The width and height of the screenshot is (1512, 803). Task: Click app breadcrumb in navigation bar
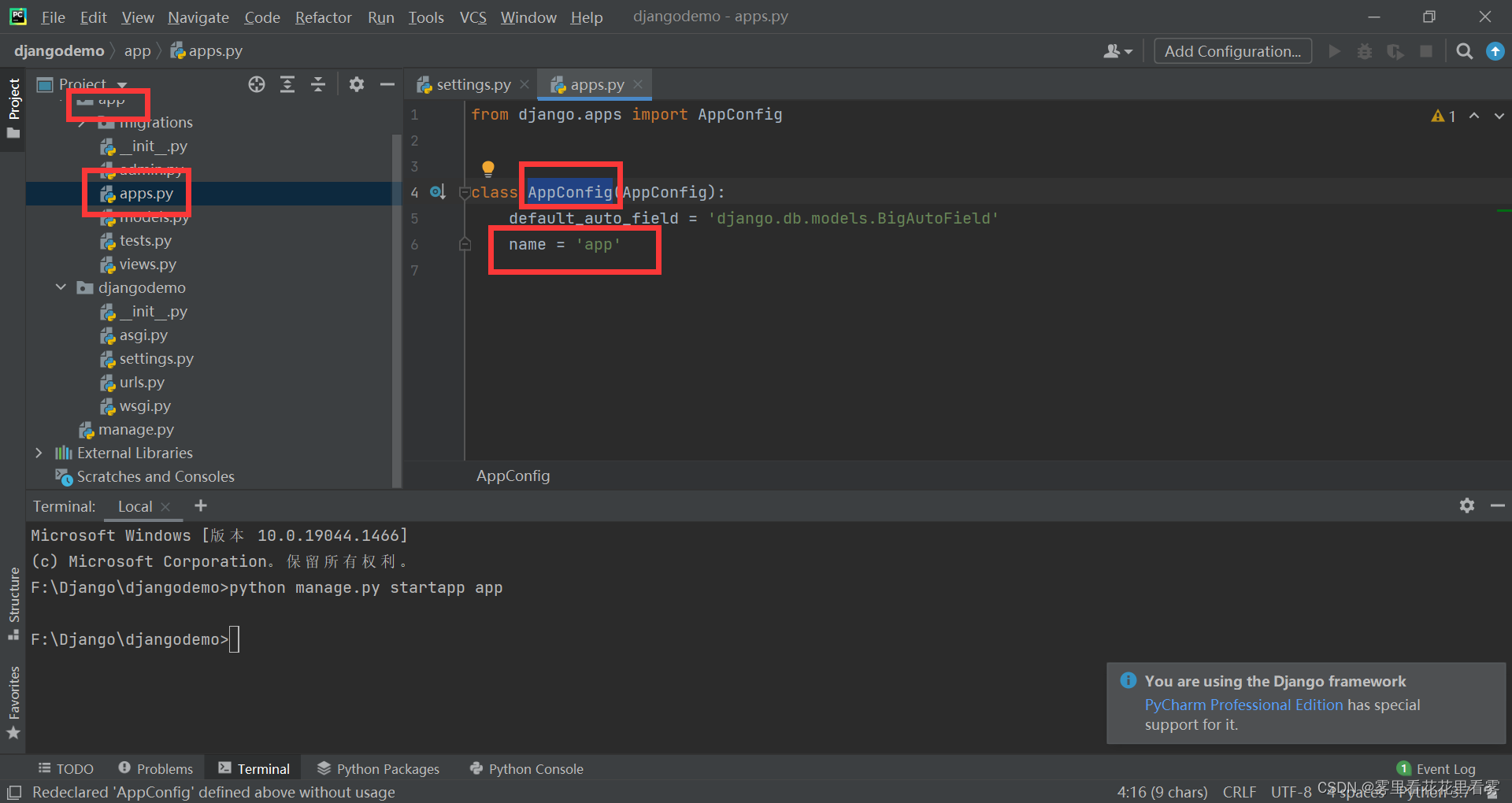137,51
